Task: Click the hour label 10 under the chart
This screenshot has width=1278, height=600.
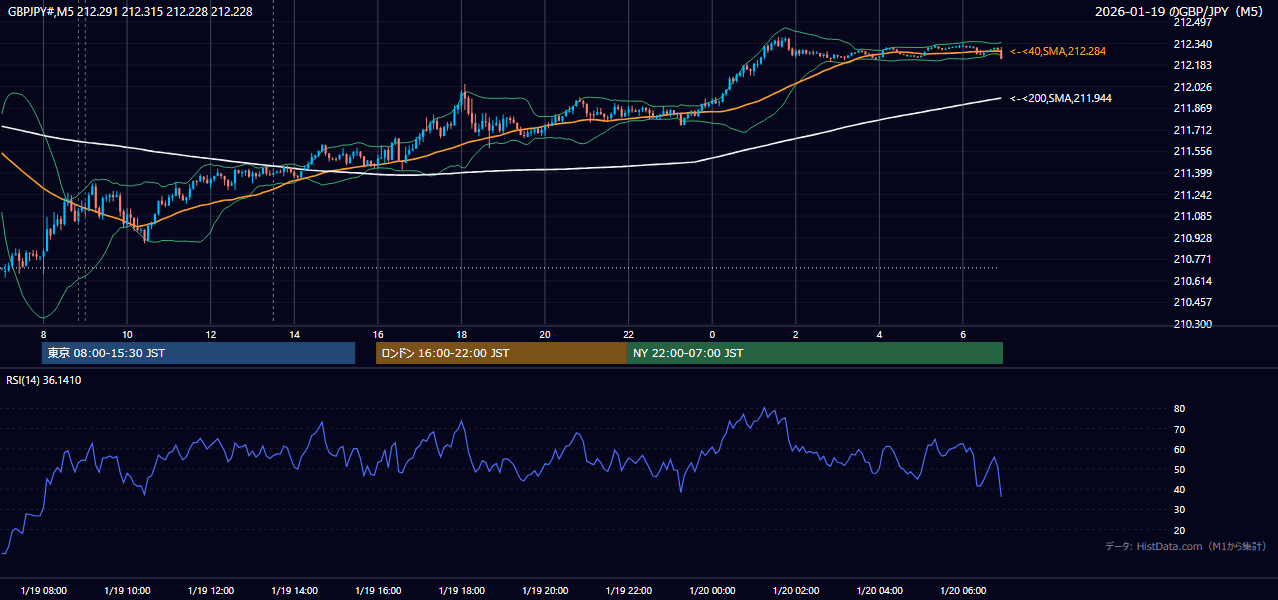Action: (x=127, y=334)
